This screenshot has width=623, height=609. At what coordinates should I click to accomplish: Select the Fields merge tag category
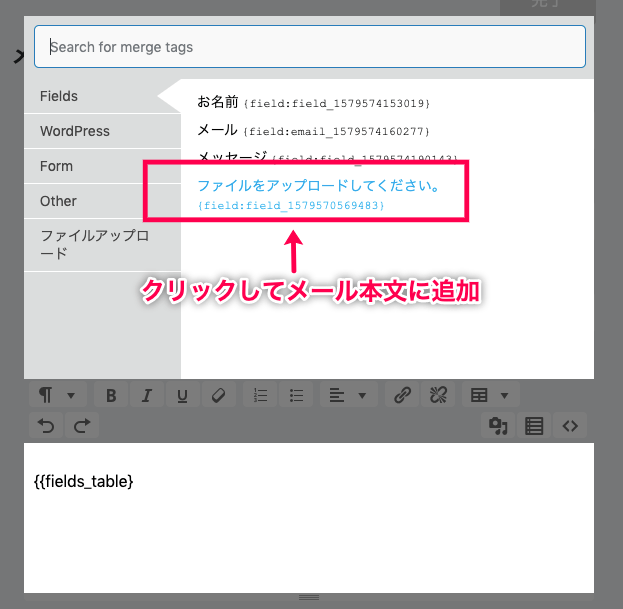[102, 96]
